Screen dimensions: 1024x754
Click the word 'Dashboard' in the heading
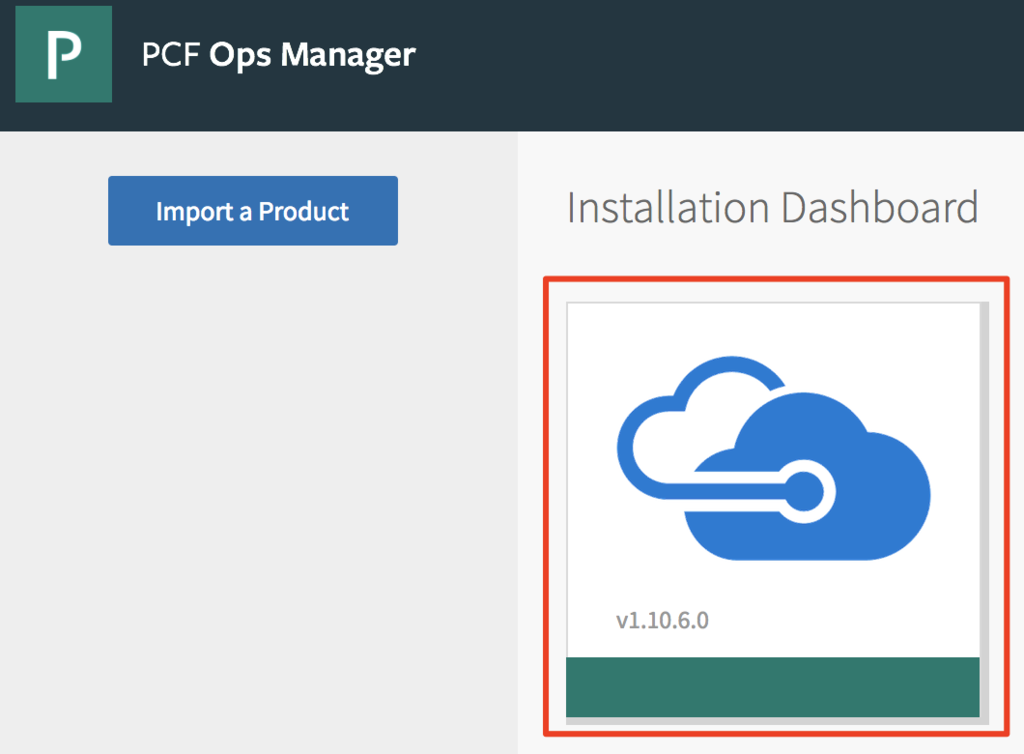[879, 208]
